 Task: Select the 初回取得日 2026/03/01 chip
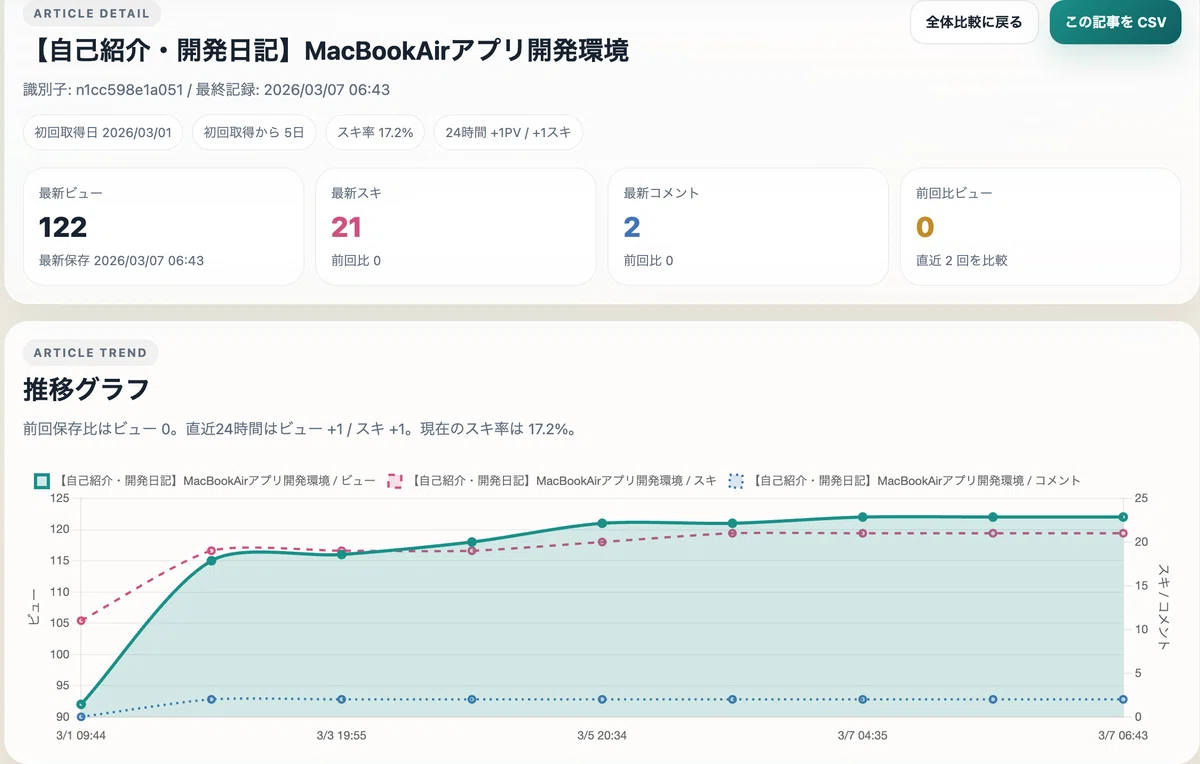(x=103, y=132)
